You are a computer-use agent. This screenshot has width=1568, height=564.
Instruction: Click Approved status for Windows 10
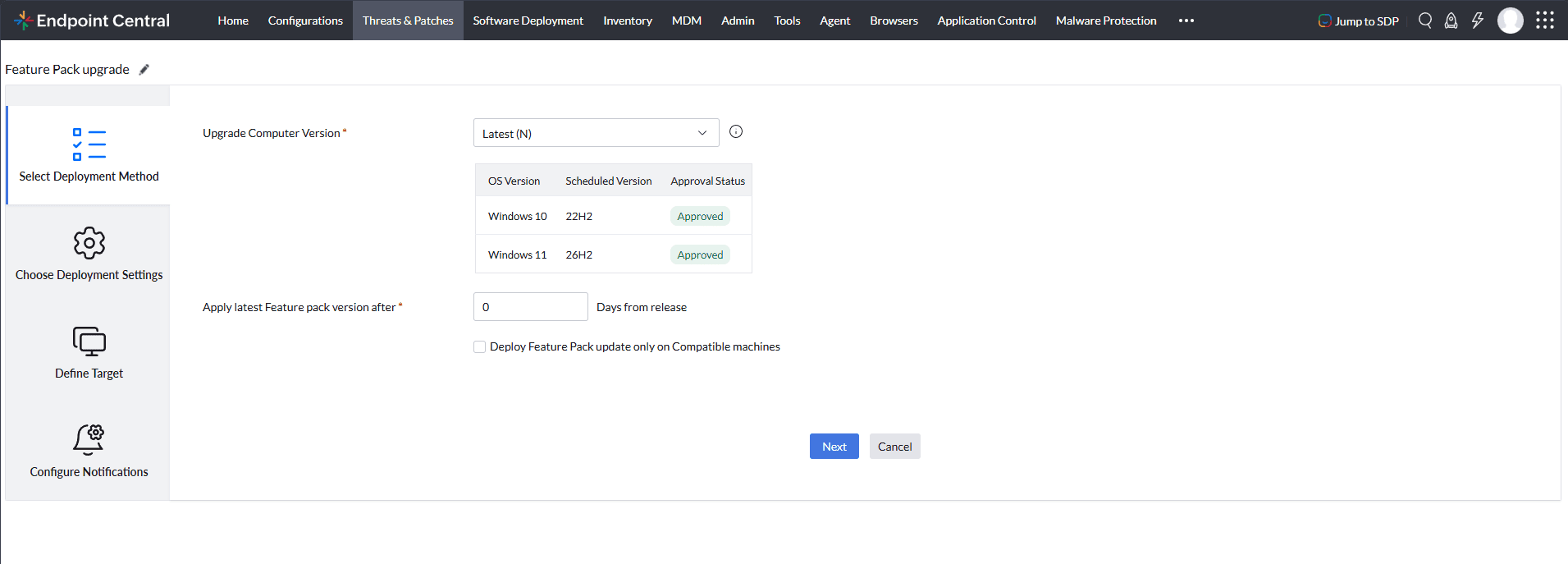click(700, 216)
